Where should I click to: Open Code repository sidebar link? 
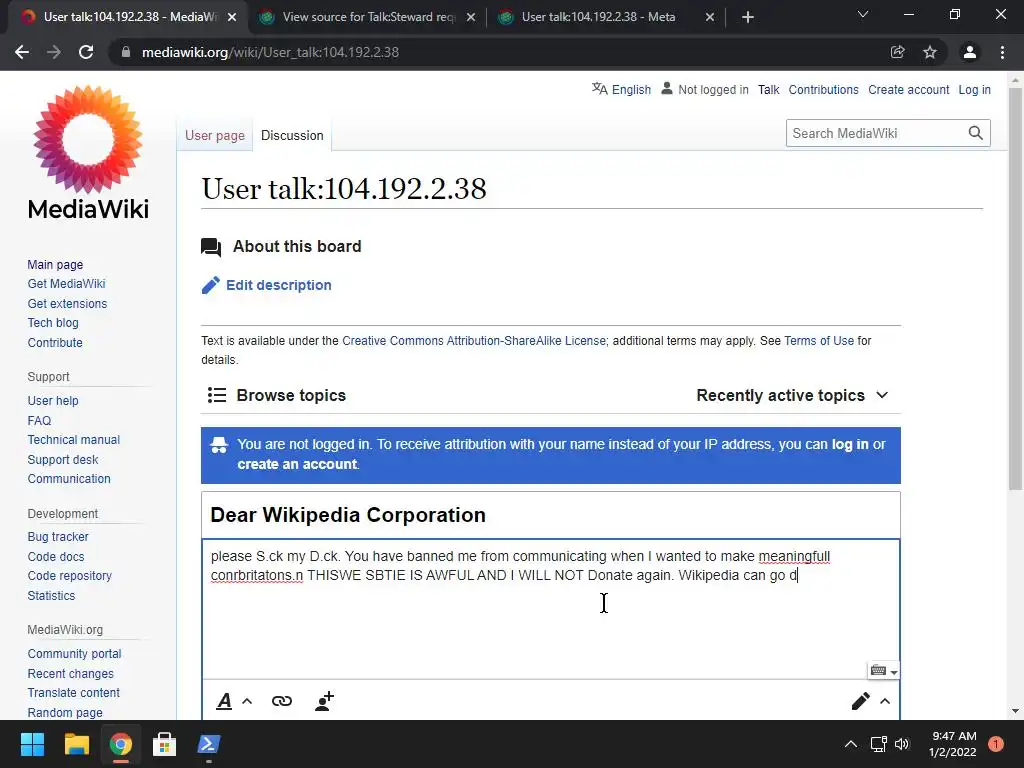click(70, 575)
